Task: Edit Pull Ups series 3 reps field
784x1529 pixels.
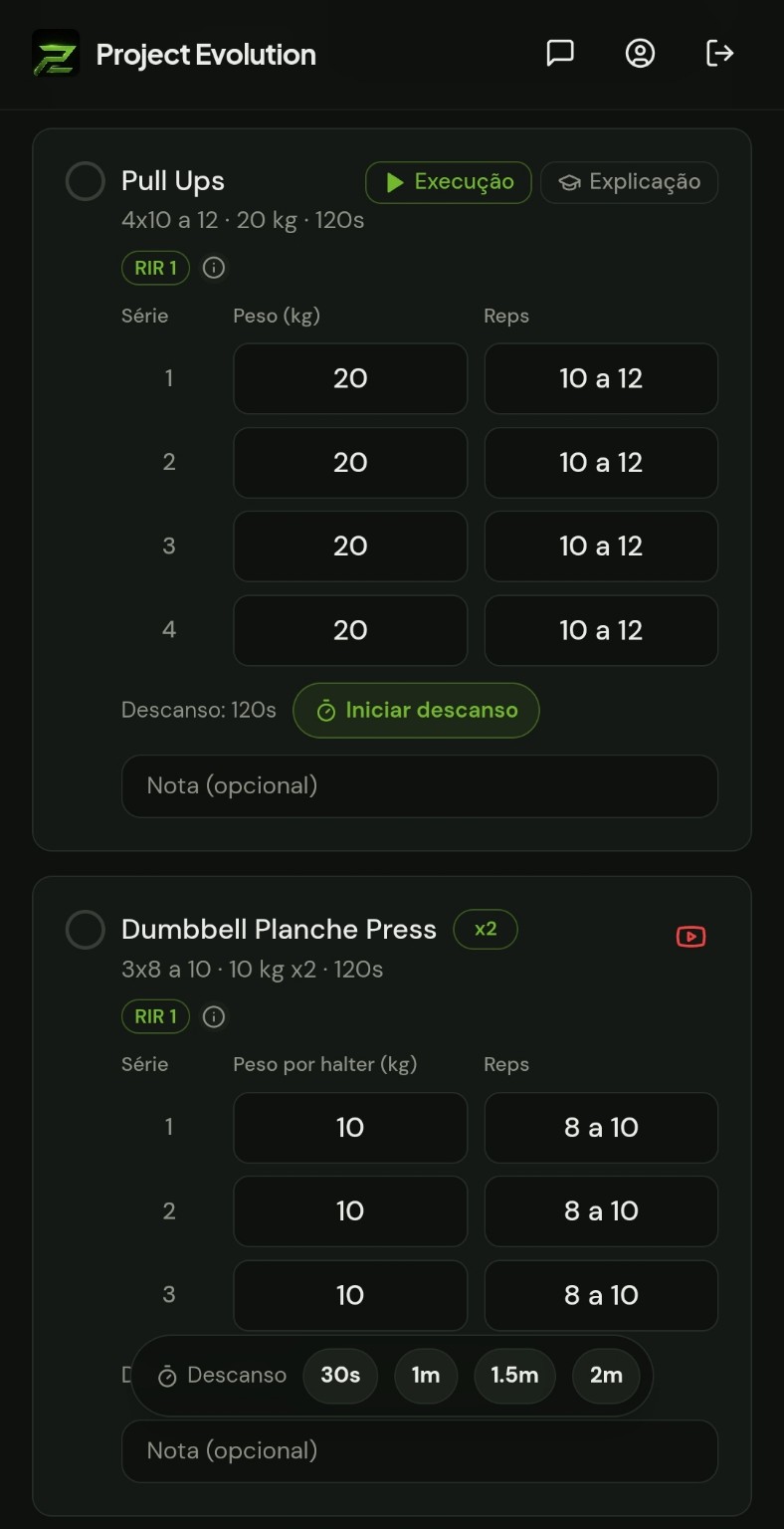Action: coord(601,546)
